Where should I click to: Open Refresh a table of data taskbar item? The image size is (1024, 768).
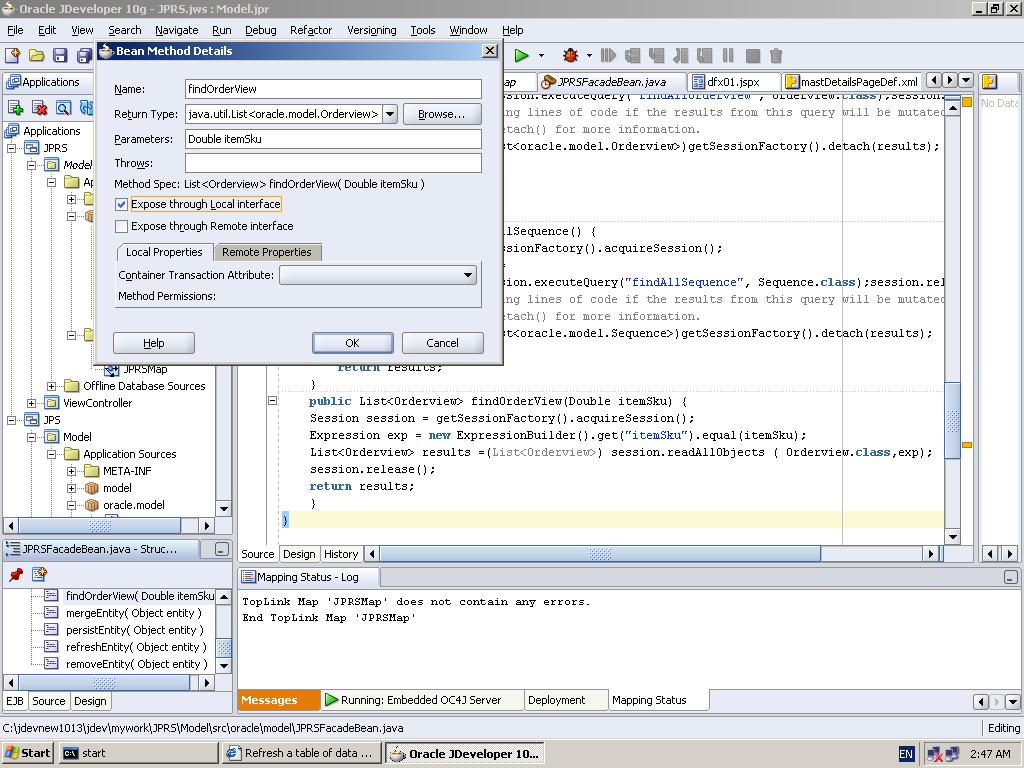(302, 753)
